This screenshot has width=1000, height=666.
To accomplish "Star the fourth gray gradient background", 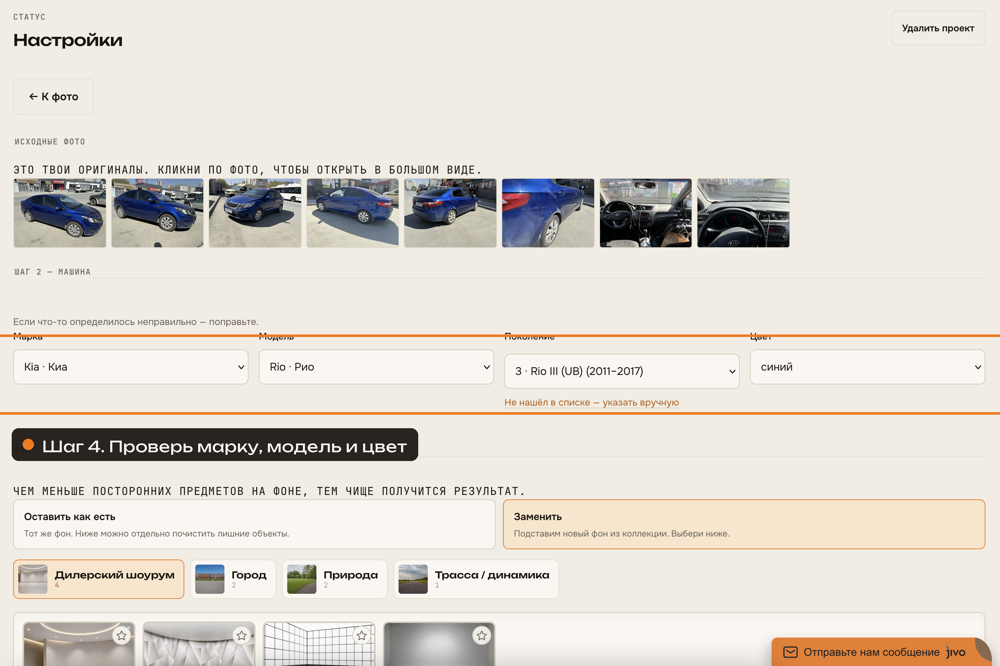I will pyautogui.click(x=482, y=635).
